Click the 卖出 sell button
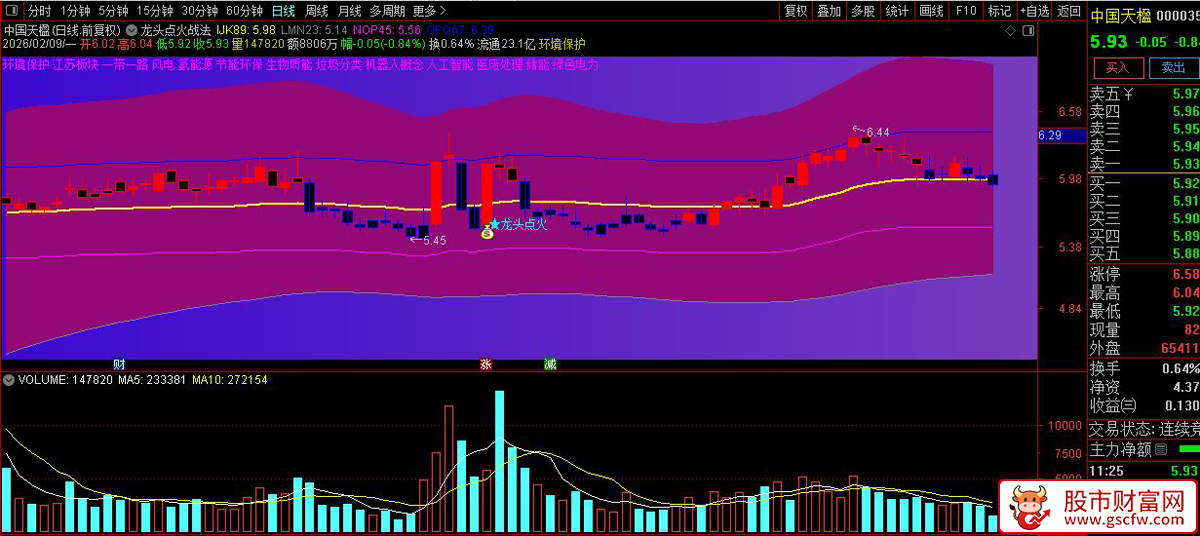The width and height of the screenshot is (1200, 536). (x=1173, y=68)
